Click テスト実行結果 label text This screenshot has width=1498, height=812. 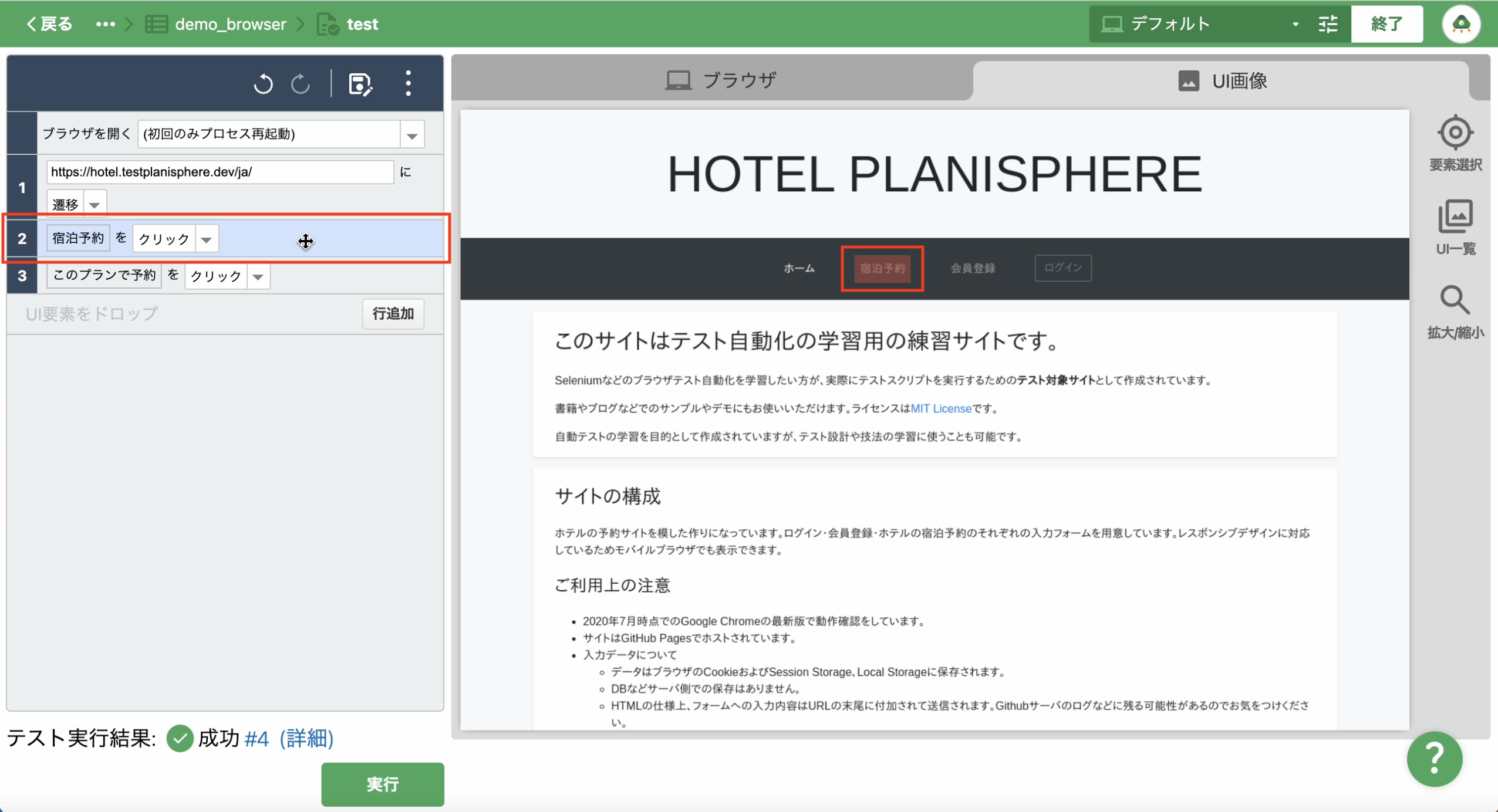(x=82, y=739)
